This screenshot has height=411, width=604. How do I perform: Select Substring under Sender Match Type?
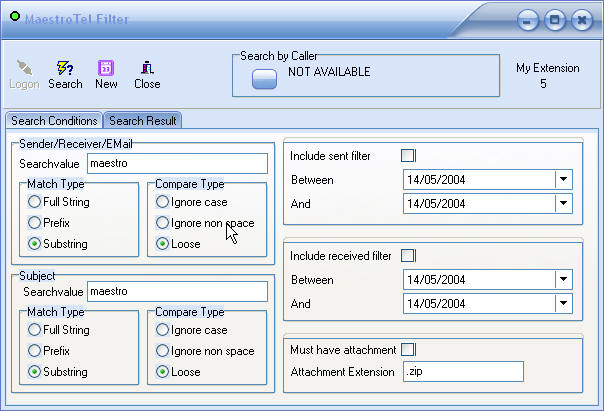[x=34, y=243]
